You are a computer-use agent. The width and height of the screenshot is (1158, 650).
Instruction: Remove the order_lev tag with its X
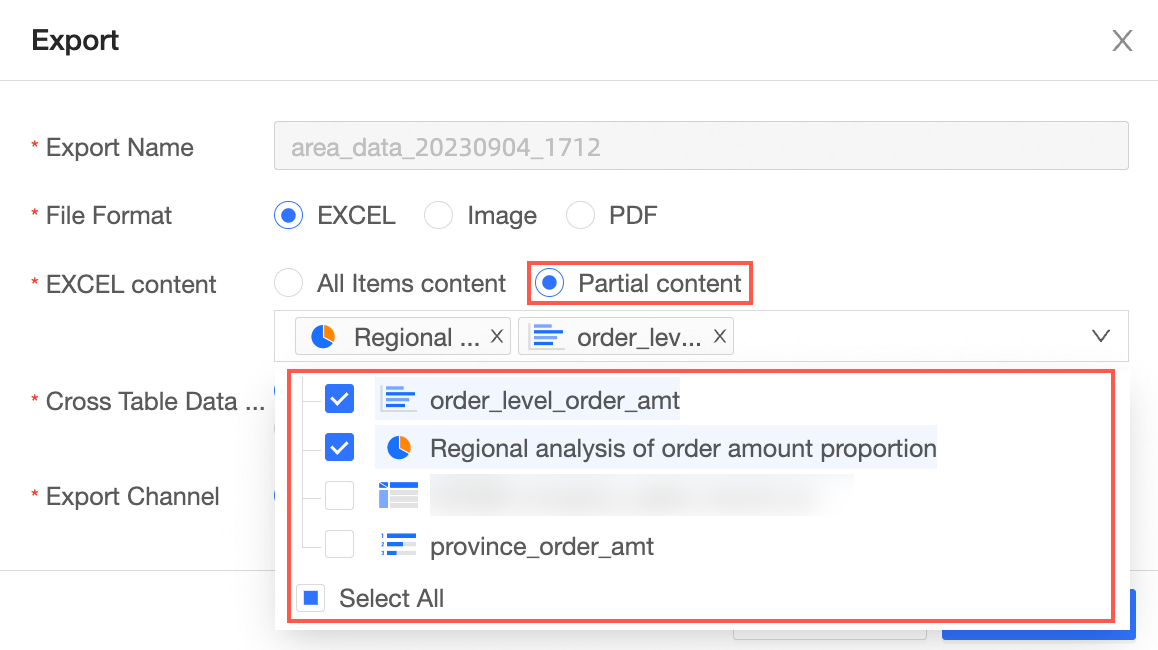point(720,336)
